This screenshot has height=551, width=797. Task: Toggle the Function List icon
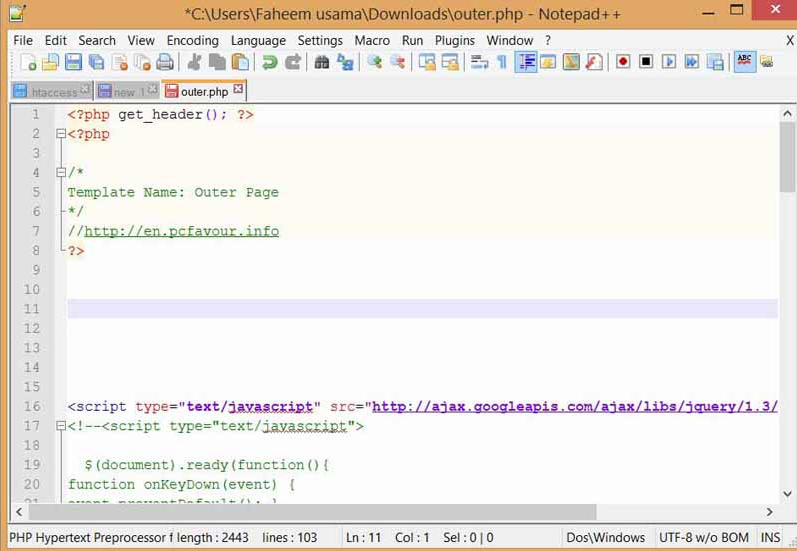tap(594, 62)
